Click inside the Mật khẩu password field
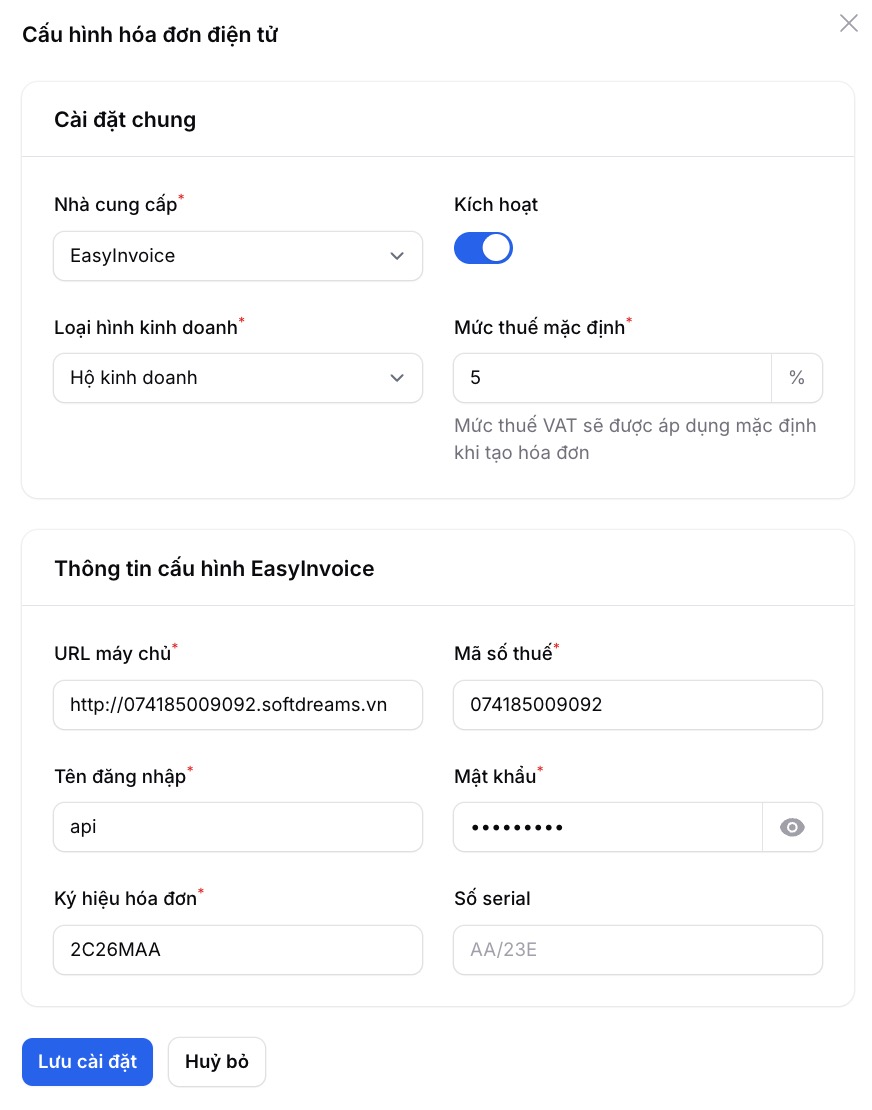 607,827
